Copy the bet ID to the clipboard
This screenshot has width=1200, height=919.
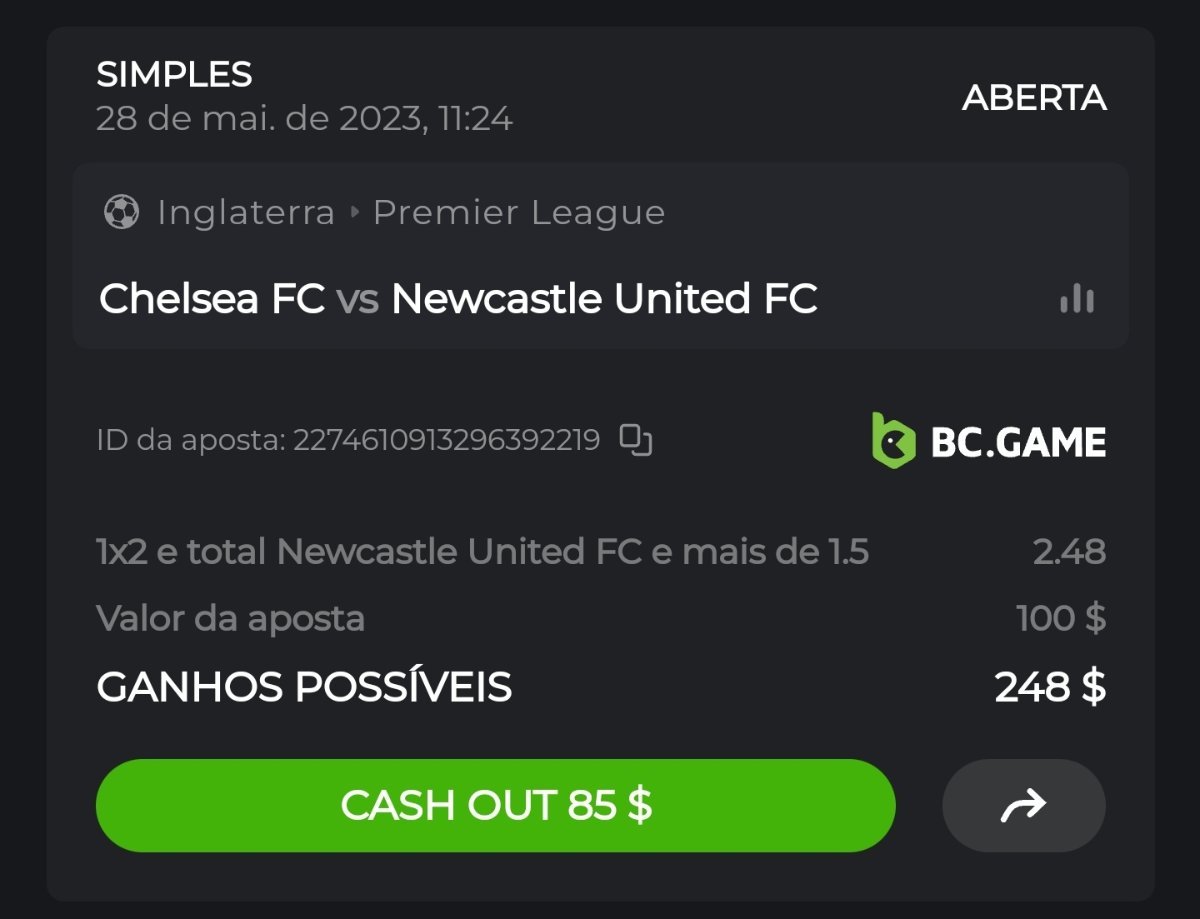(636, 440)
